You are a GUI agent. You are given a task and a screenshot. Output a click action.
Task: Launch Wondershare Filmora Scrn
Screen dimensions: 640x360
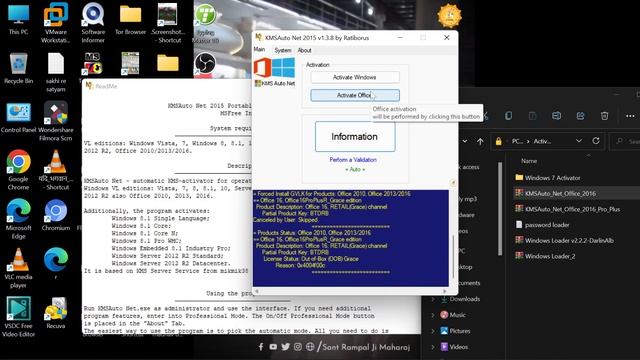pyautogui.click(x=56, y=122)
